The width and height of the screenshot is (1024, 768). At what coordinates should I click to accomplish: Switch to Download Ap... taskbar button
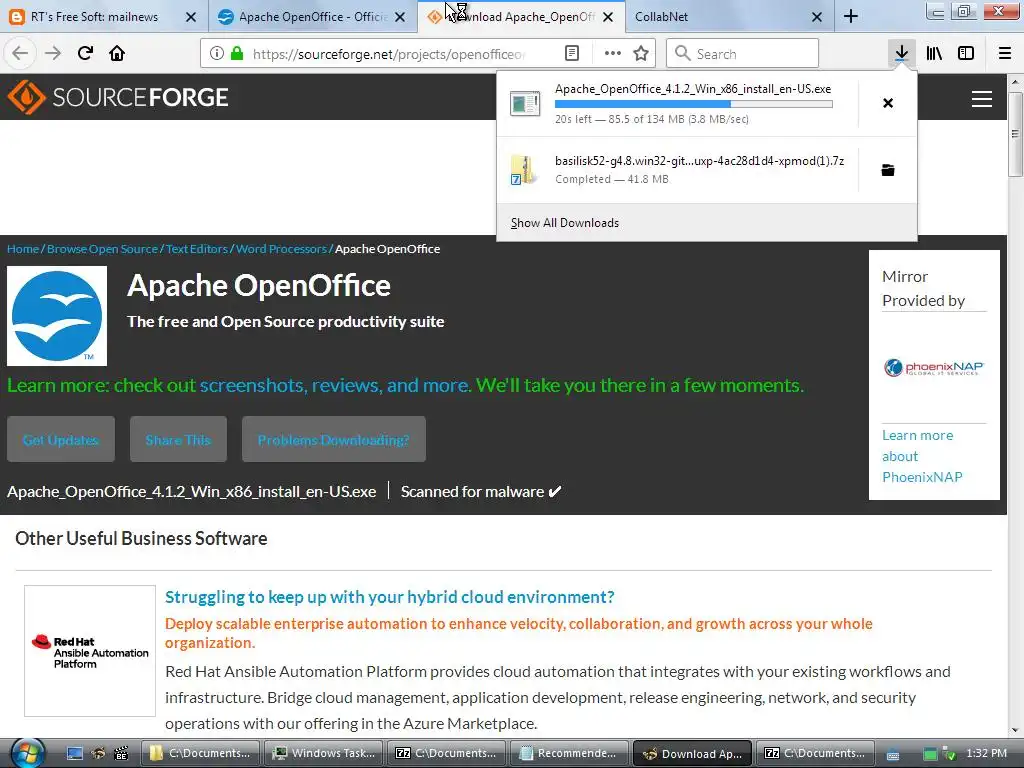click(x=692, y=754)
